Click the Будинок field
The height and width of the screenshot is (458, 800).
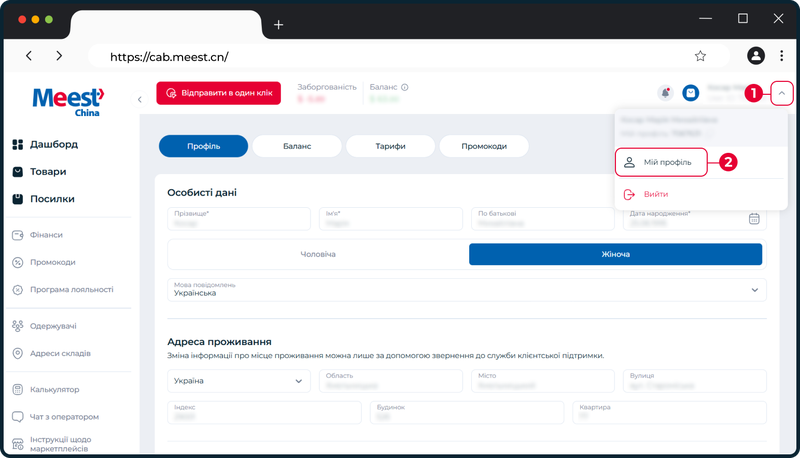[x=467, y=413]
